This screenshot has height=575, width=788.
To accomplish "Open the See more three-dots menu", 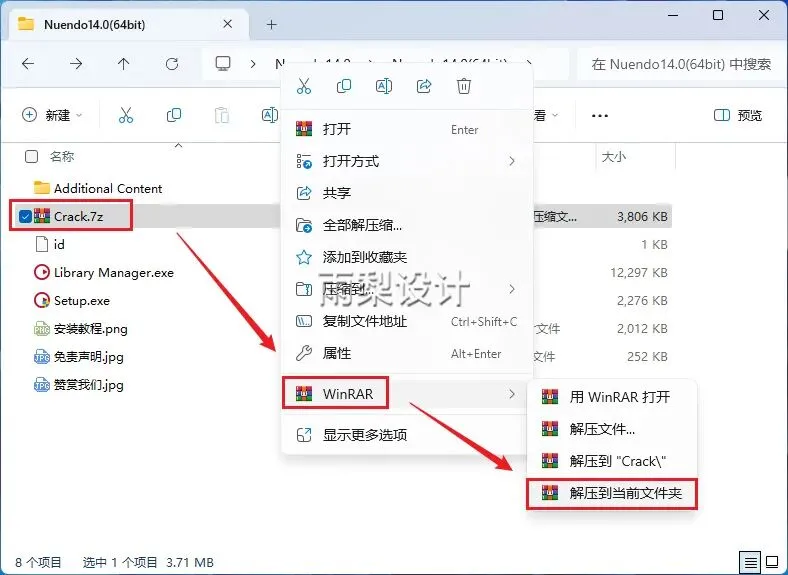I will click(x=600, y=116).
